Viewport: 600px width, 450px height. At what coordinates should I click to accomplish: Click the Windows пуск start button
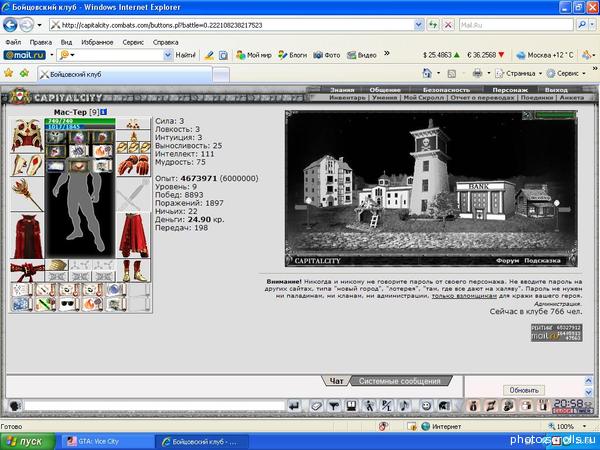(28, 442)
